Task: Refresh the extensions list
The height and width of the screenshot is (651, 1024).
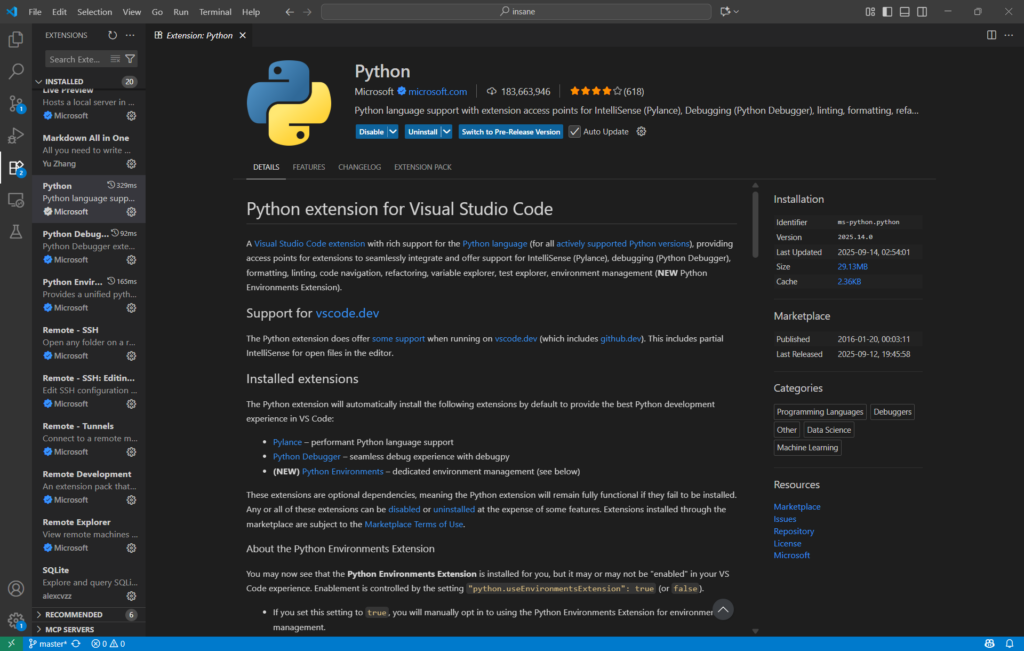Action: tap(112, 35)
